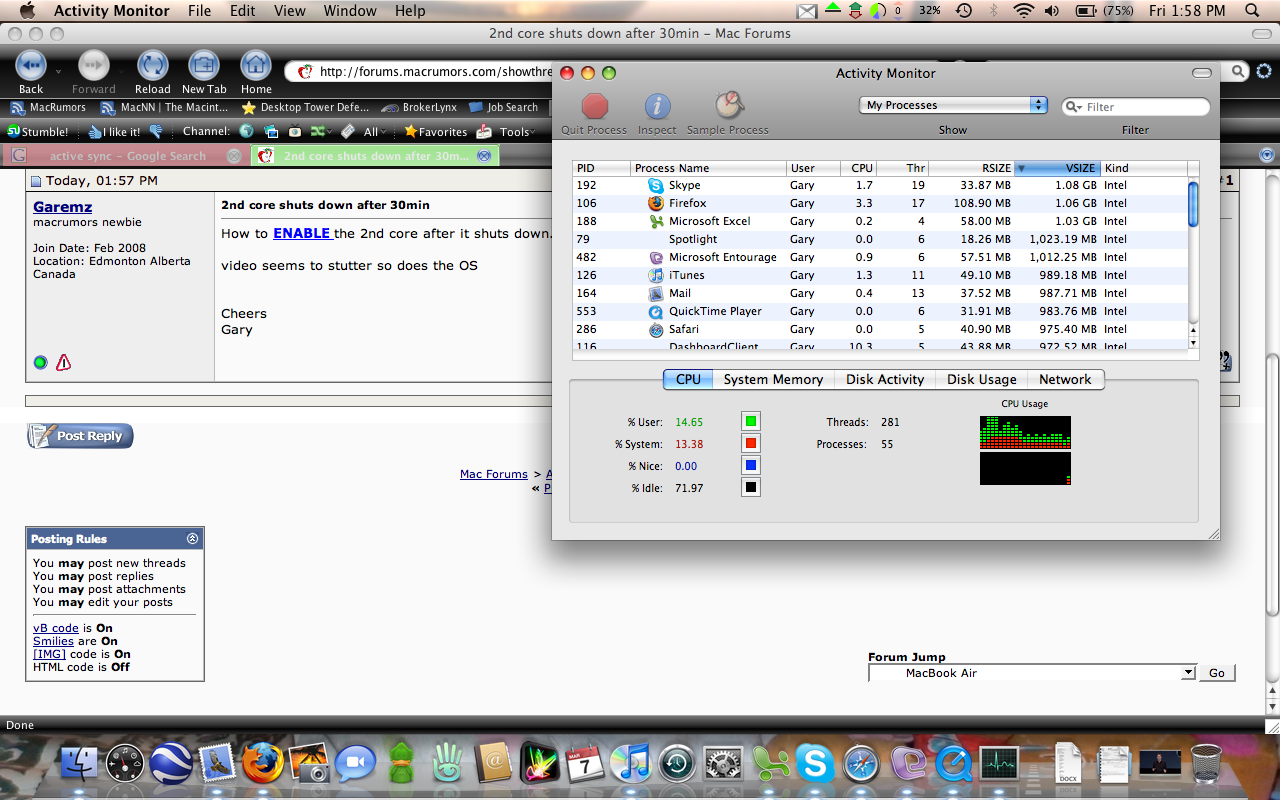Open the vB code link
1280x800 pixels.
56,628
